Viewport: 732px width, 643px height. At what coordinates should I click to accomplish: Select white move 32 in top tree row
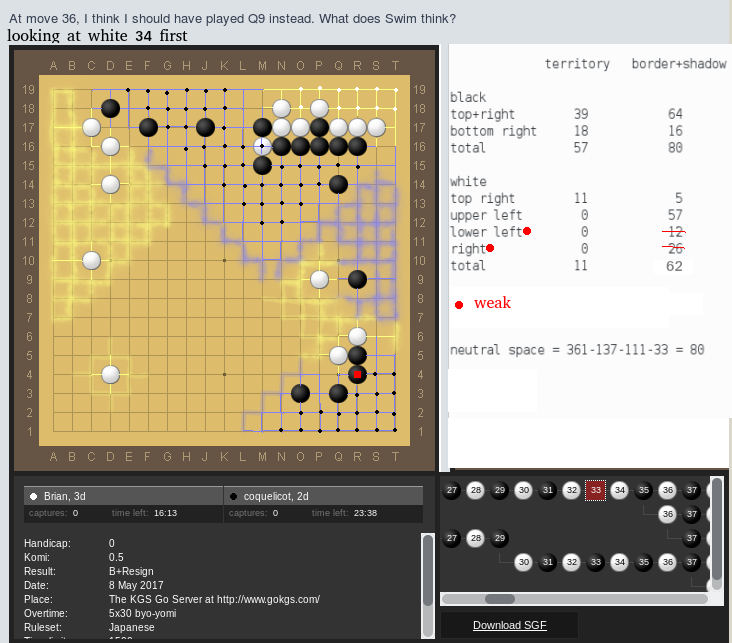tap(572, 490)
